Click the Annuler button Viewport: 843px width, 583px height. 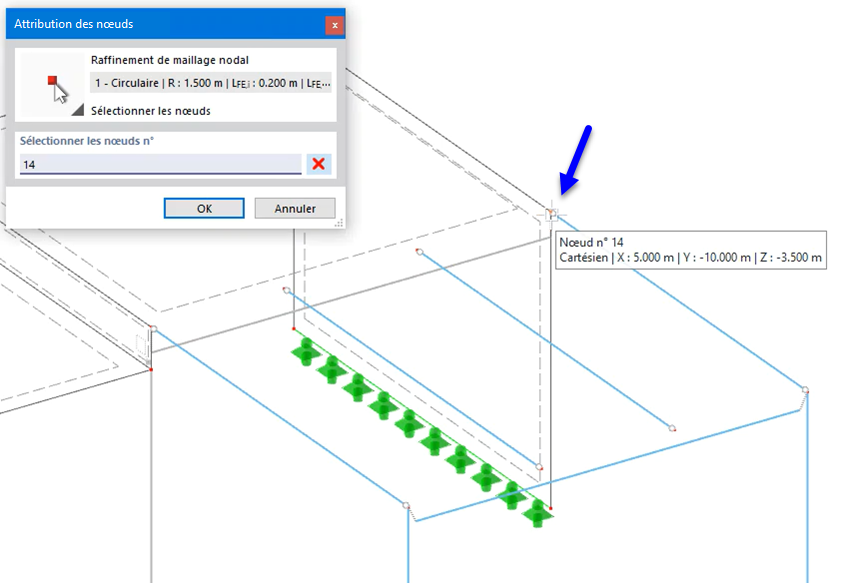[x=295, y=208]
